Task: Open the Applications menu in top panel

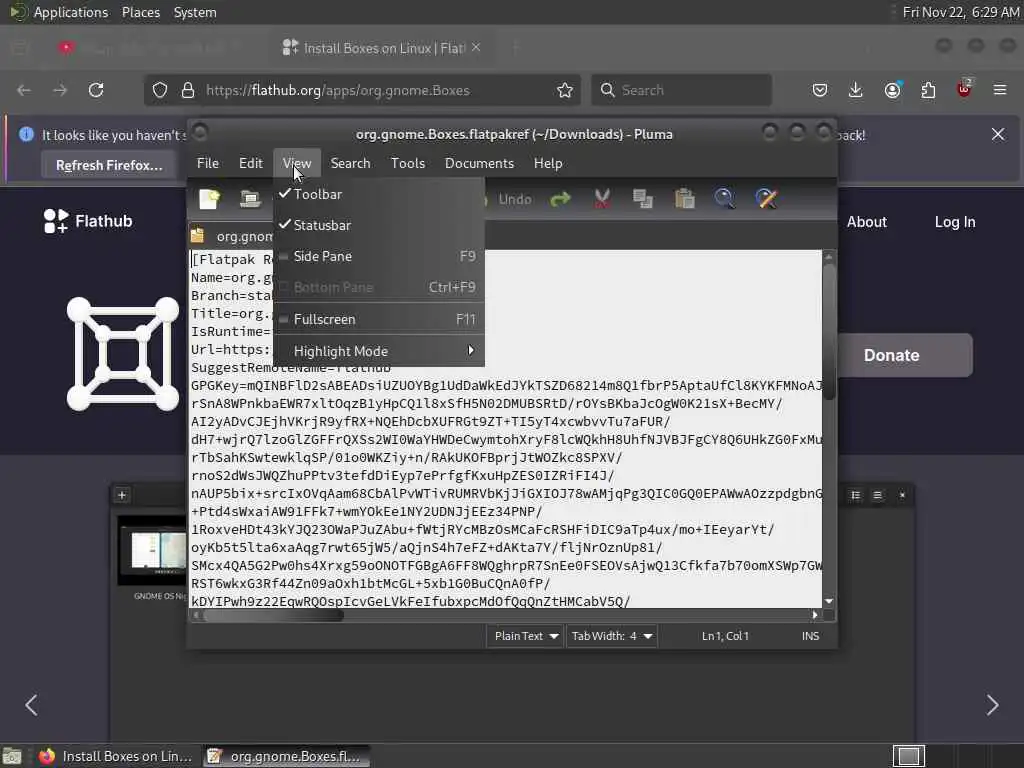Action: (x=71, y=12)
